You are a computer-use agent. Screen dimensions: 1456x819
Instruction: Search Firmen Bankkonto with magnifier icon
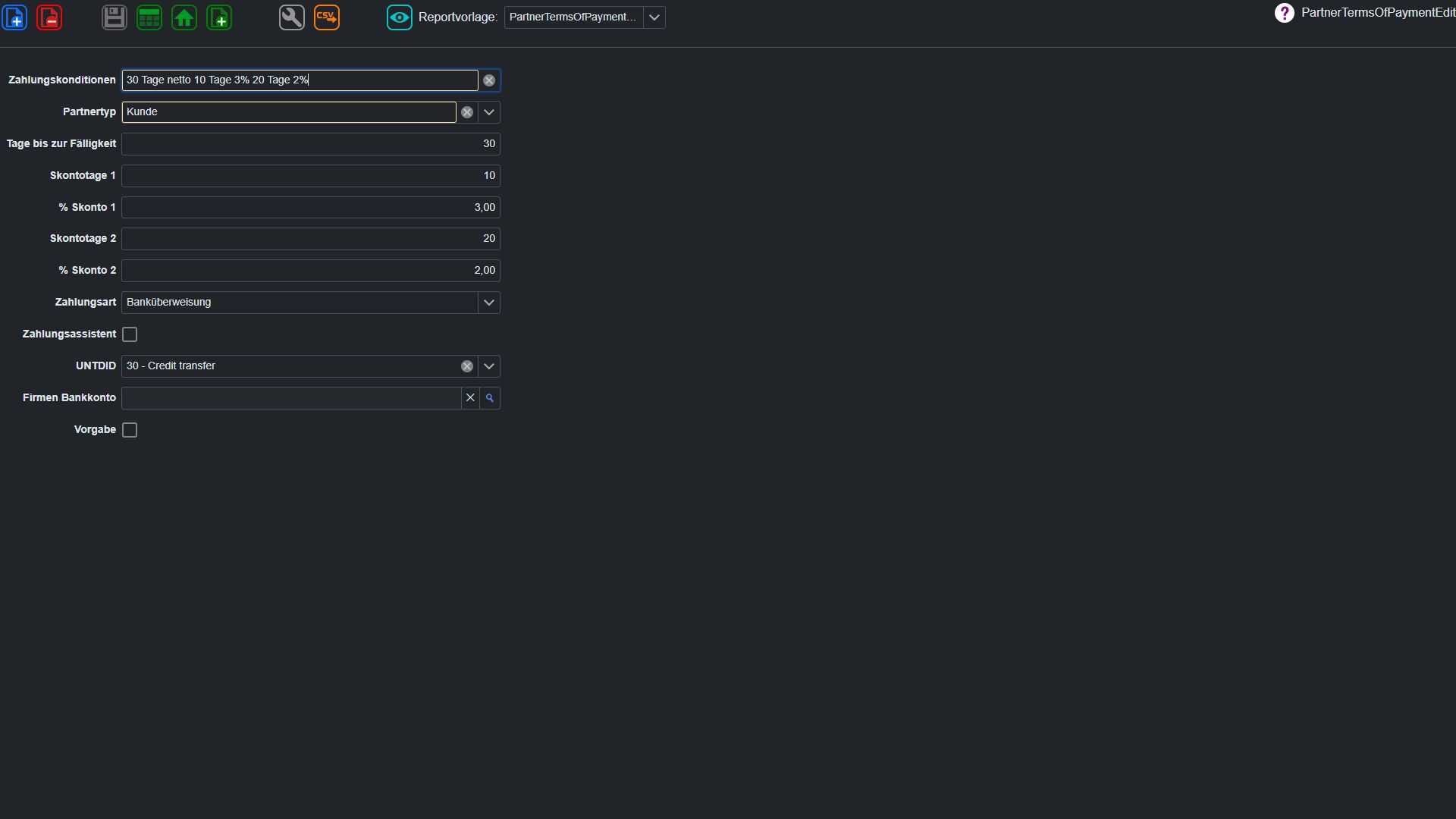[x=490, y=398]
